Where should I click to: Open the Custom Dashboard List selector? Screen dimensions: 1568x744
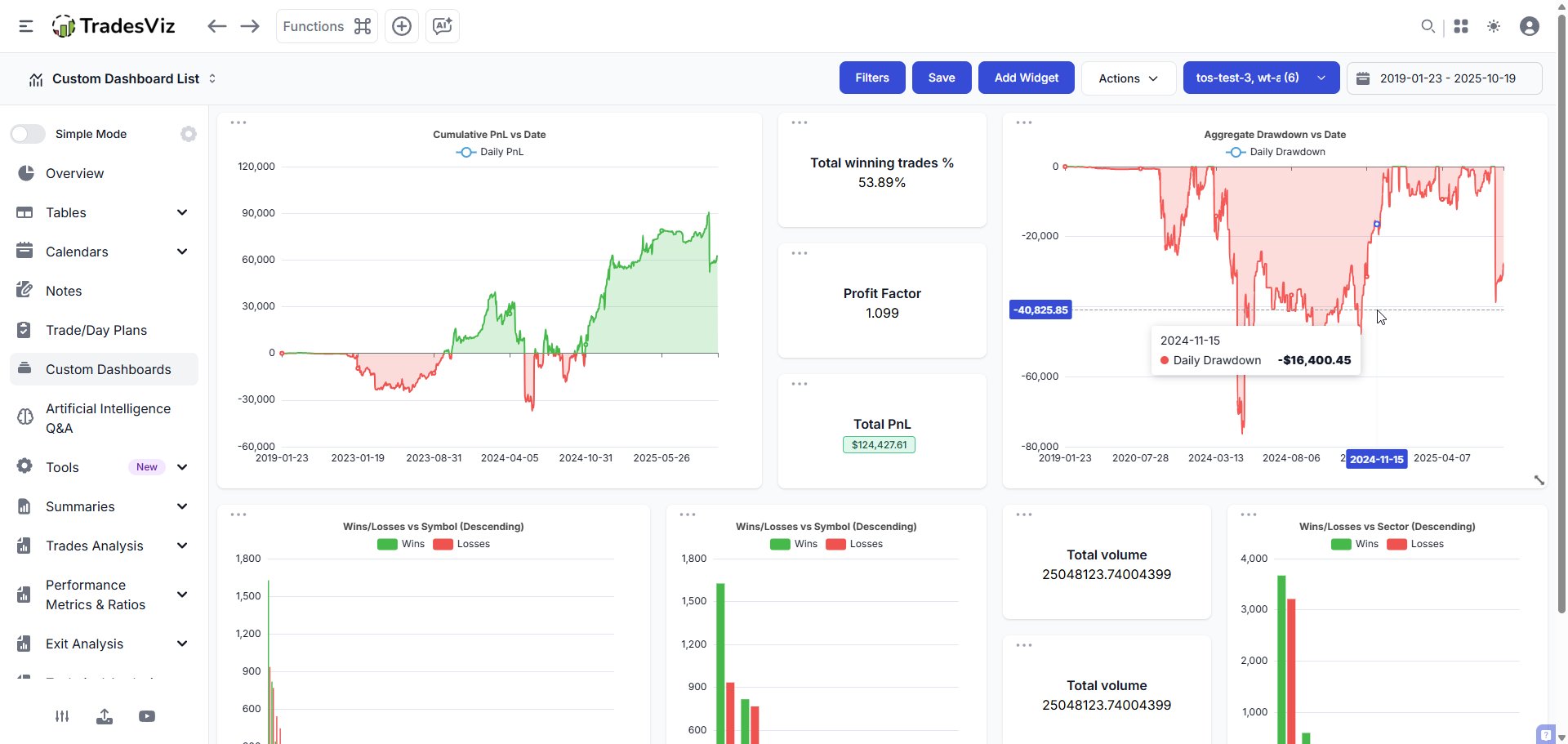[122, 79]
